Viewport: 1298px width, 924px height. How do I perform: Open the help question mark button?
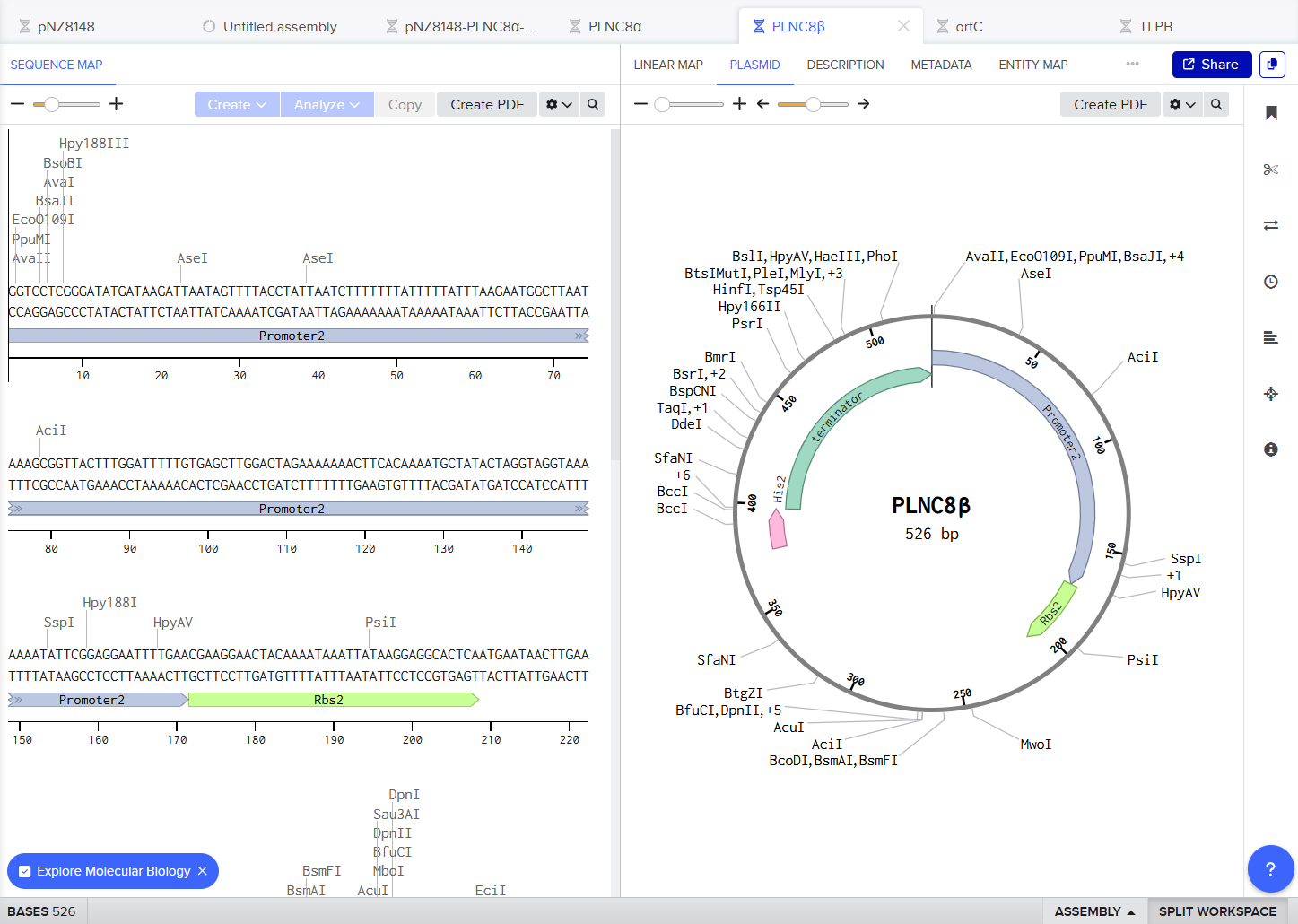[1270, 868]
